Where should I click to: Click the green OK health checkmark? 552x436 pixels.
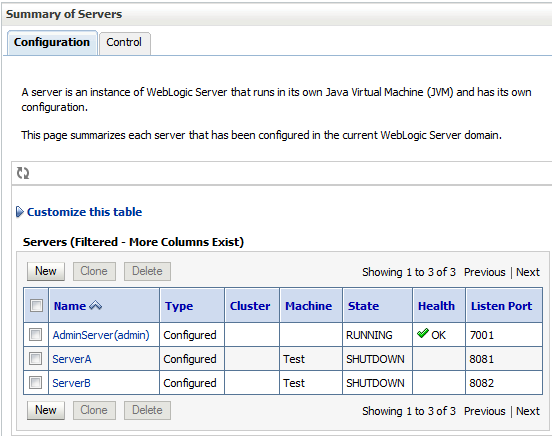[422, 333]
